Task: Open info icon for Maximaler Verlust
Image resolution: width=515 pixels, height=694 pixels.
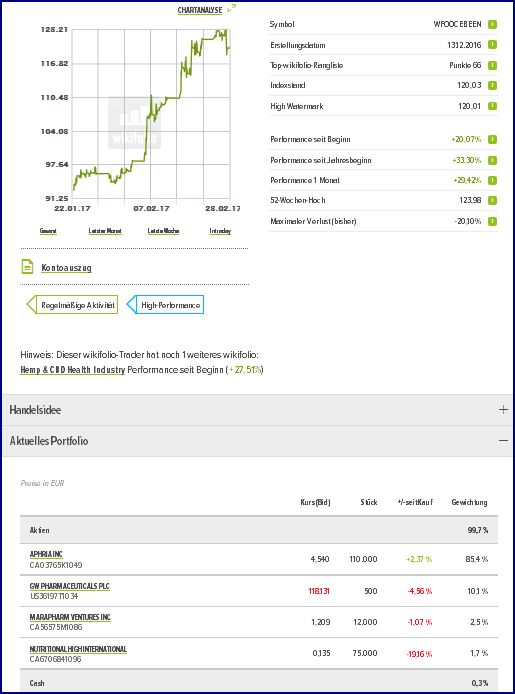Action: coord(492,221)
